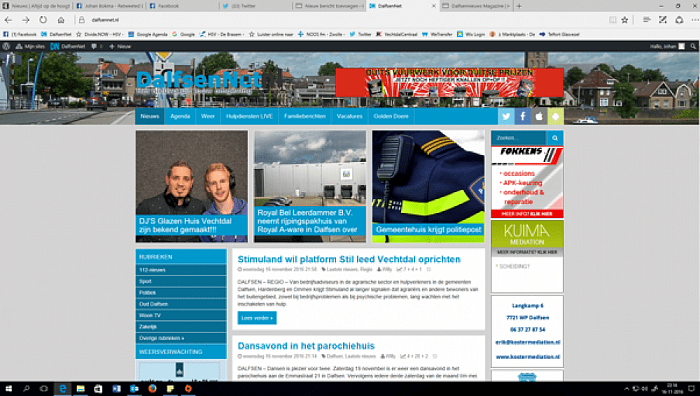
Task: Open the Edge Hub icon
Action: [x=646, y=20]
